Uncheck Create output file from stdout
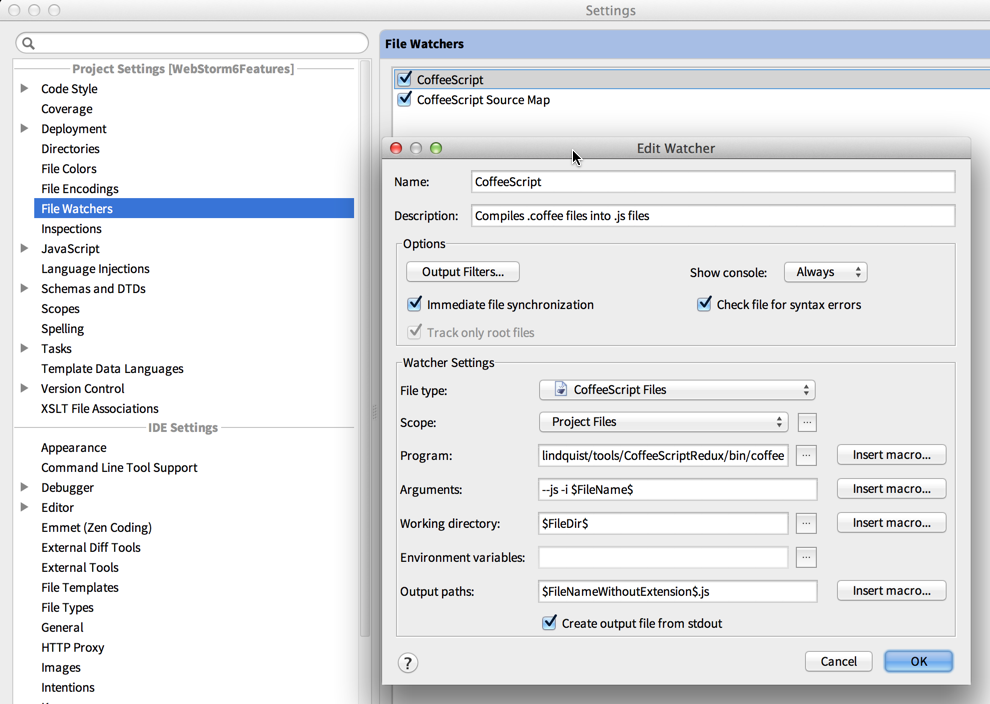 pyautogui.click(x=549, y=623)
